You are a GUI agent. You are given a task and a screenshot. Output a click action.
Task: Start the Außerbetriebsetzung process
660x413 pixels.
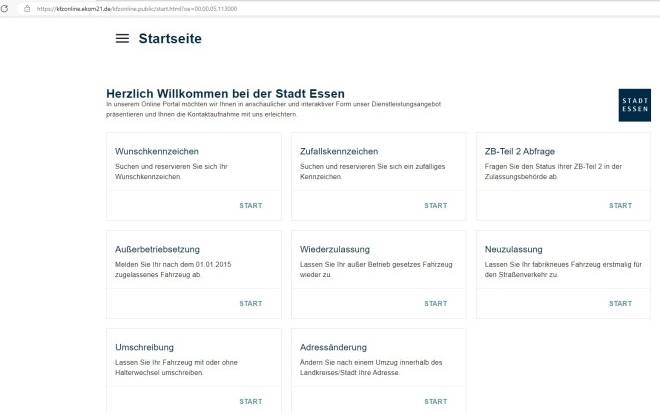[x=250, y=303]
